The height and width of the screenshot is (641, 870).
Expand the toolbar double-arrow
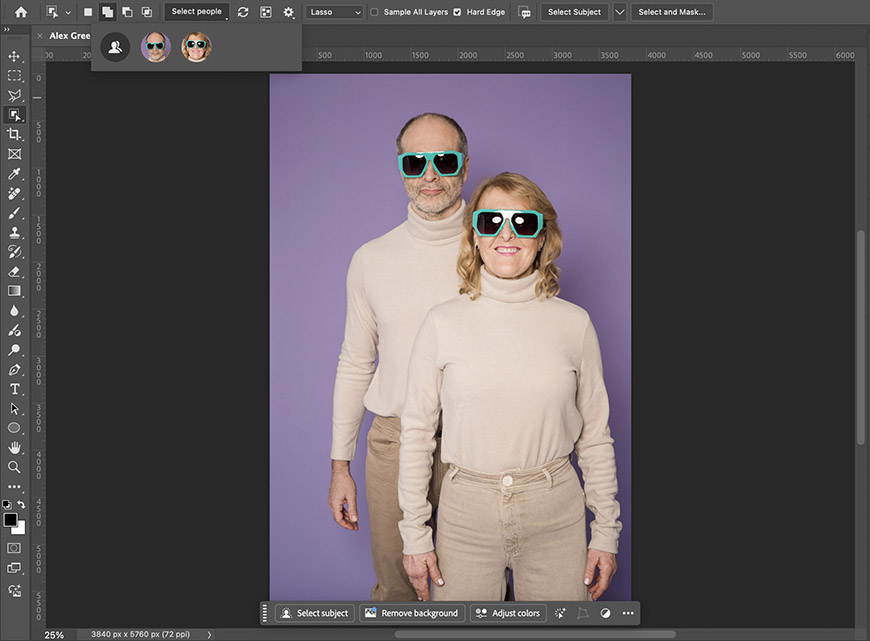7,29
